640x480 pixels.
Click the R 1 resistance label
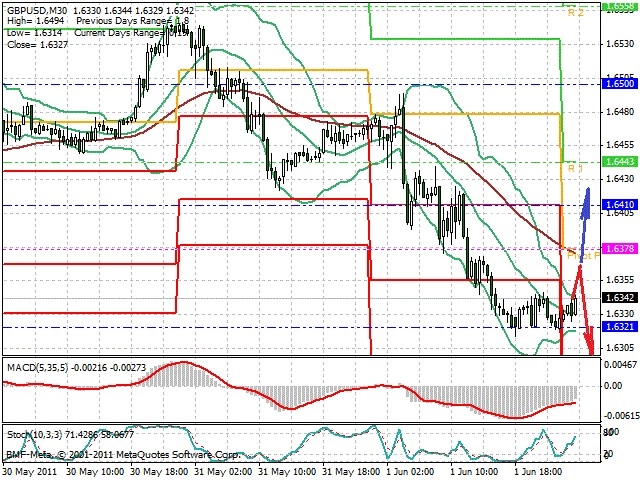[x=575, y=169]
